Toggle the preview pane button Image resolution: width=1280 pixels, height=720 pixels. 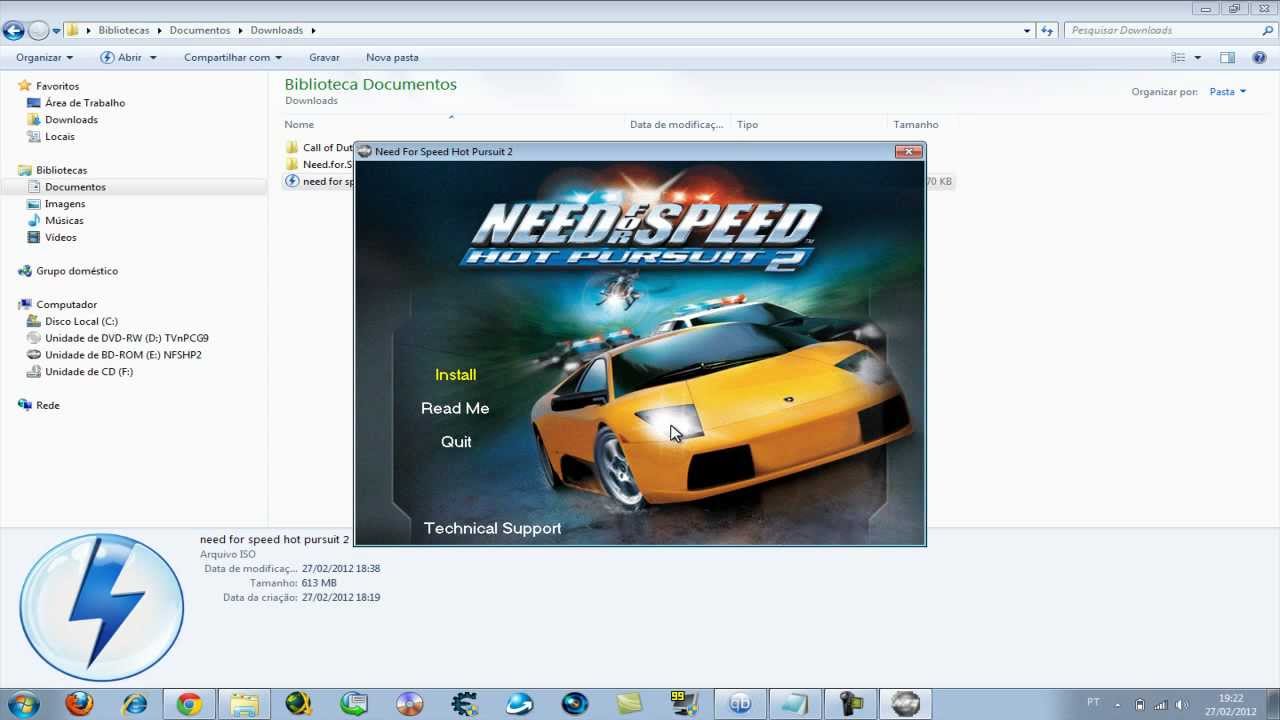click(1228, 58)
